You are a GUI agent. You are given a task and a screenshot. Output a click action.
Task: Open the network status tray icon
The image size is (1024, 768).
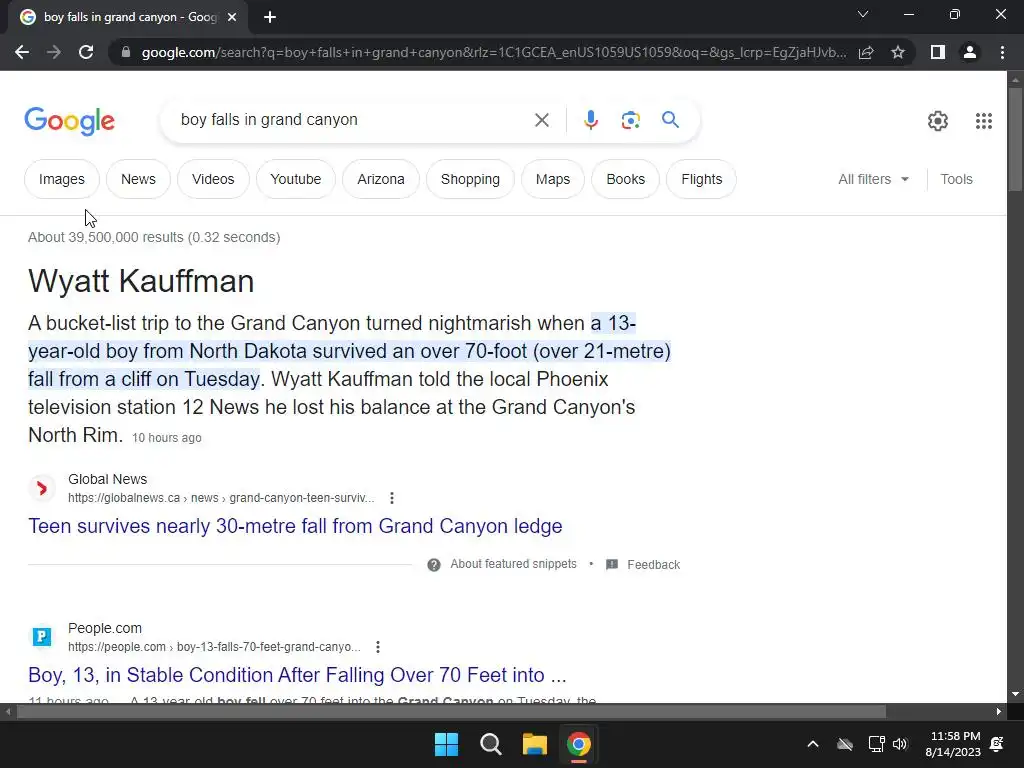click(876, 744)
